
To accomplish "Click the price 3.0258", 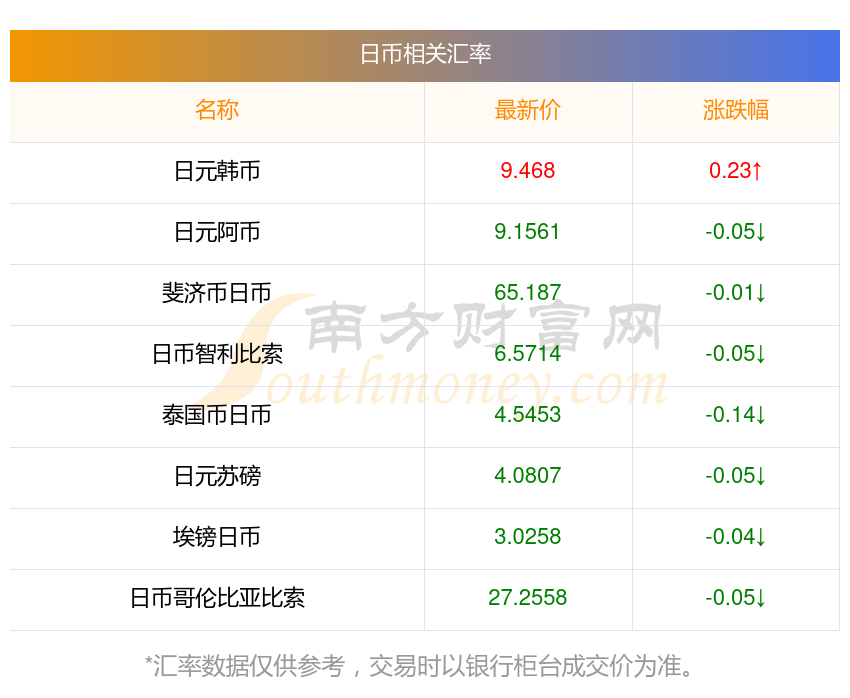I will coord(527,537).
